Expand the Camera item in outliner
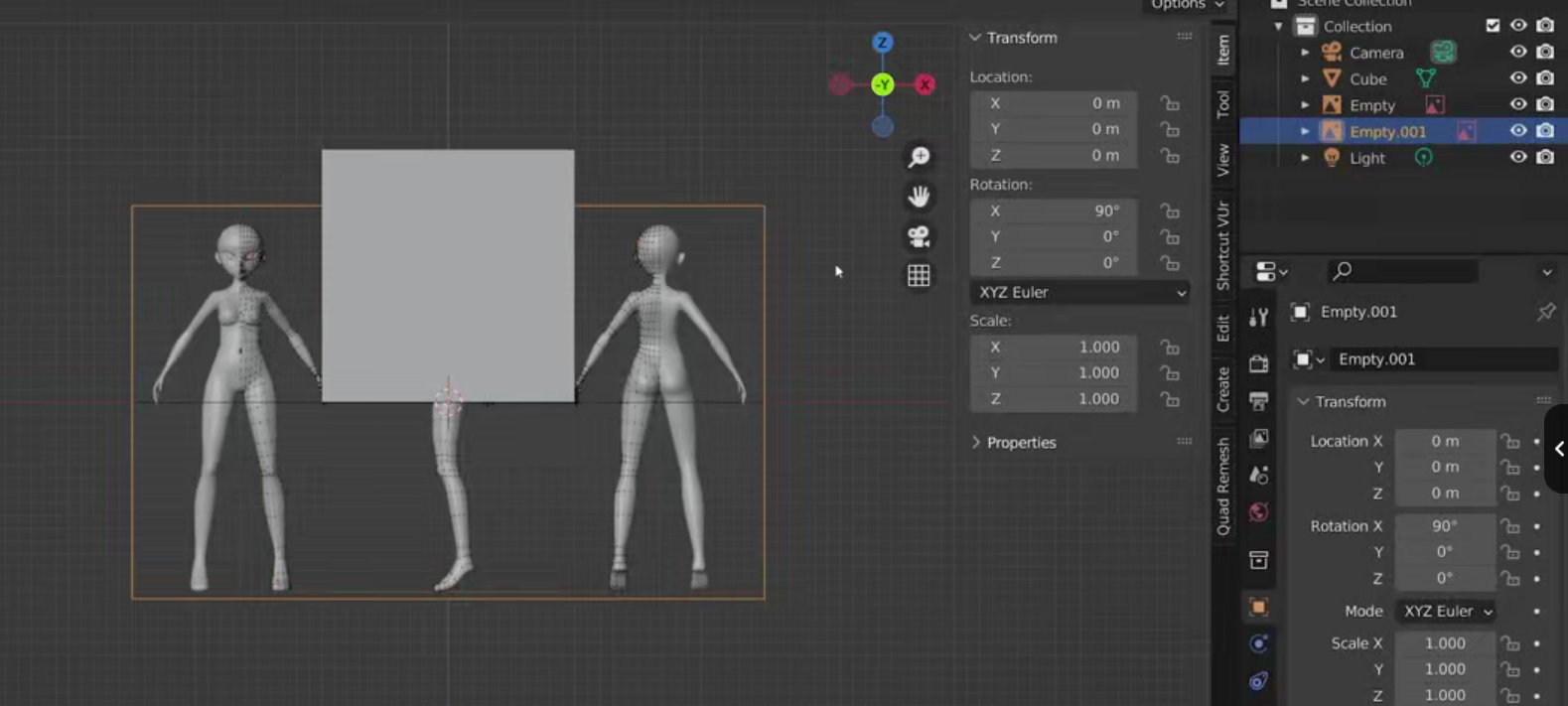The height and width of the screenshot is (706, 1568). [x=1305, y=53]
